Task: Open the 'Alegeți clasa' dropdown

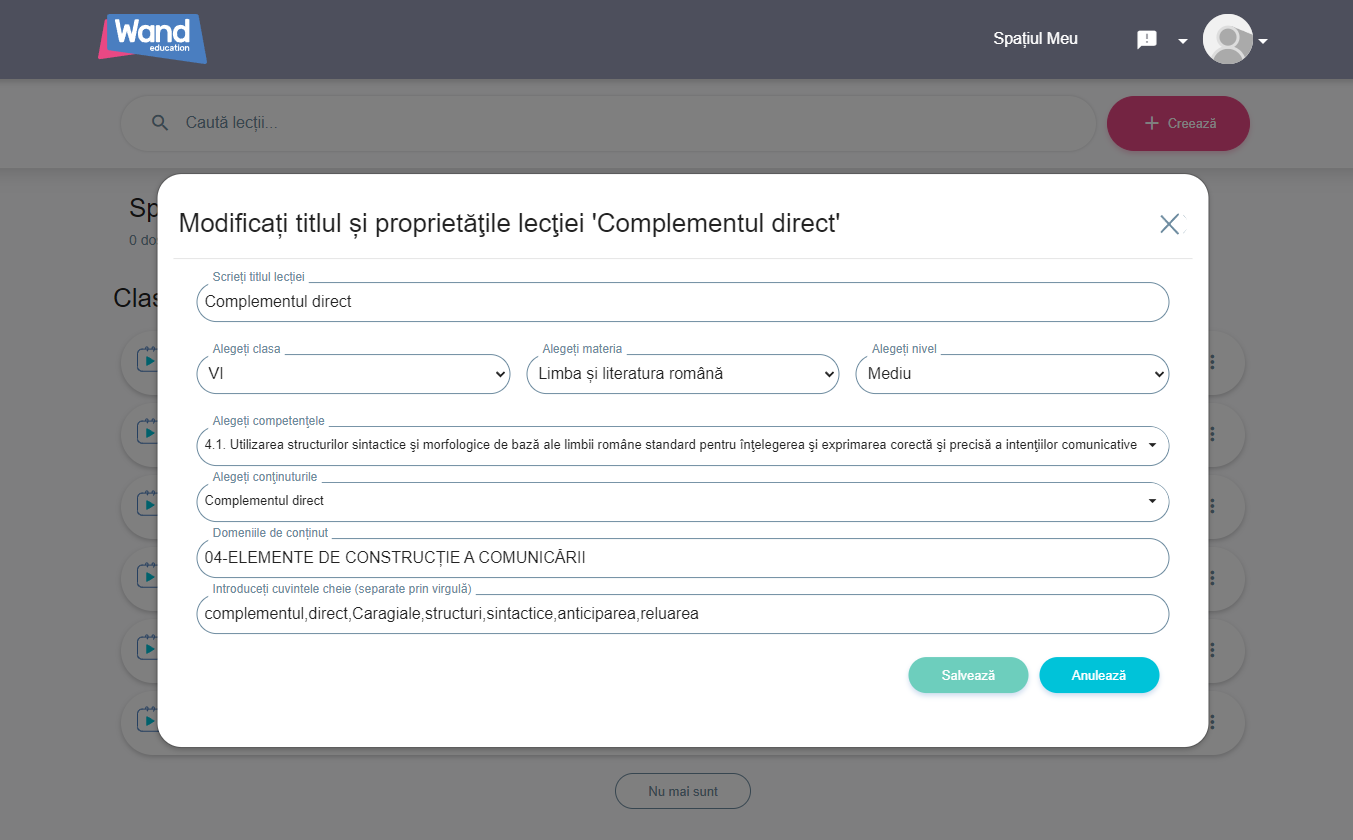Action: (353, 374)
